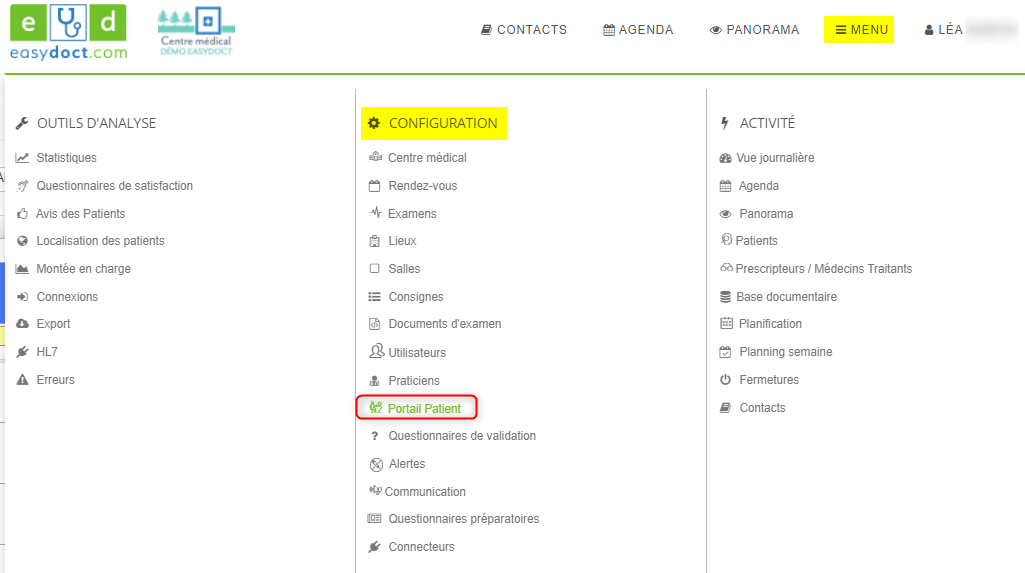Open the Connecteurs configuration link
Screen dimensions: 1025x573
421,547
